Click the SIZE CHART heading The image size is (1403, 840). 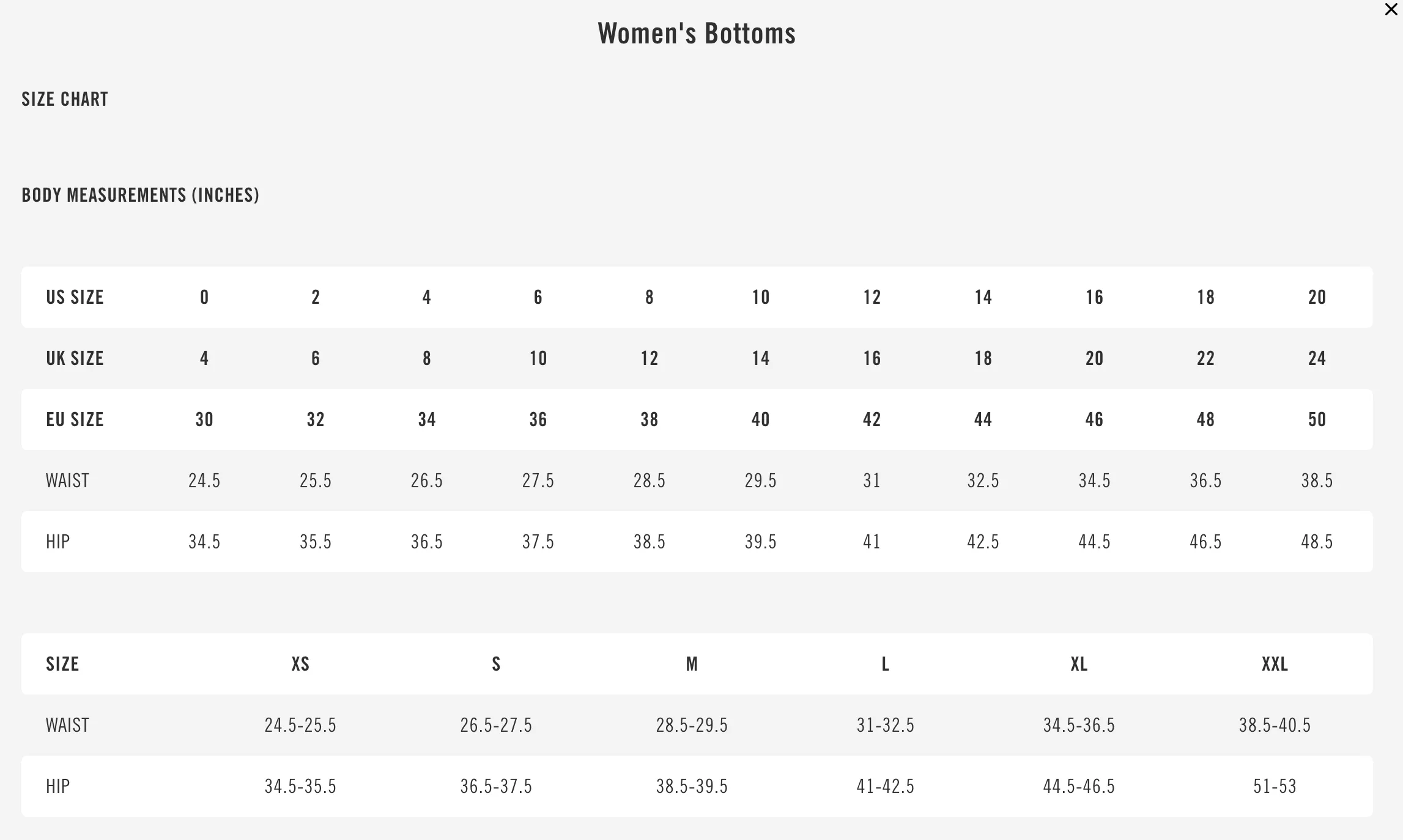click(65, 99)
